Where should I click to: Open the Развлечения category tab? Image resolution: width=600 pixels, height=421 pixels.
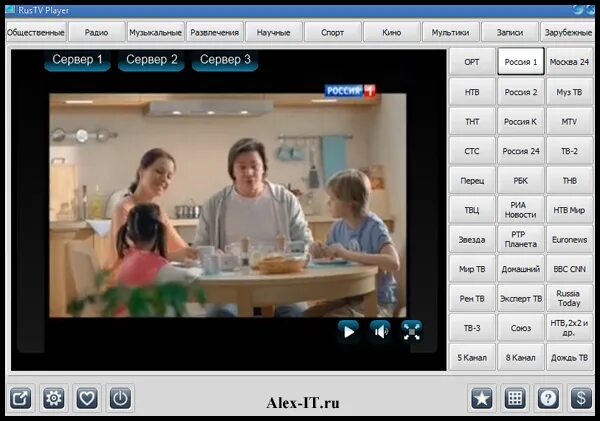click(214, 33)
